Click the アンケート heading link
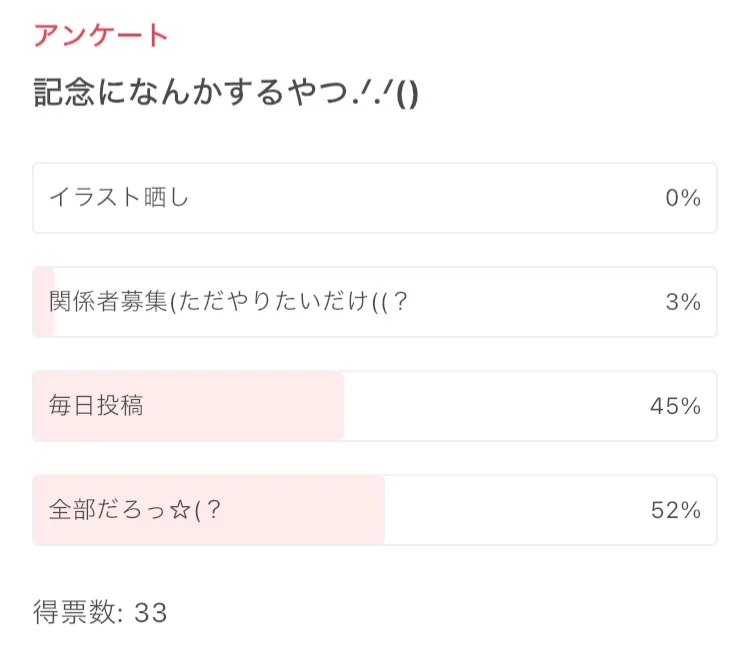This screenshot has width=750, height=664. (x=101, y=36)
